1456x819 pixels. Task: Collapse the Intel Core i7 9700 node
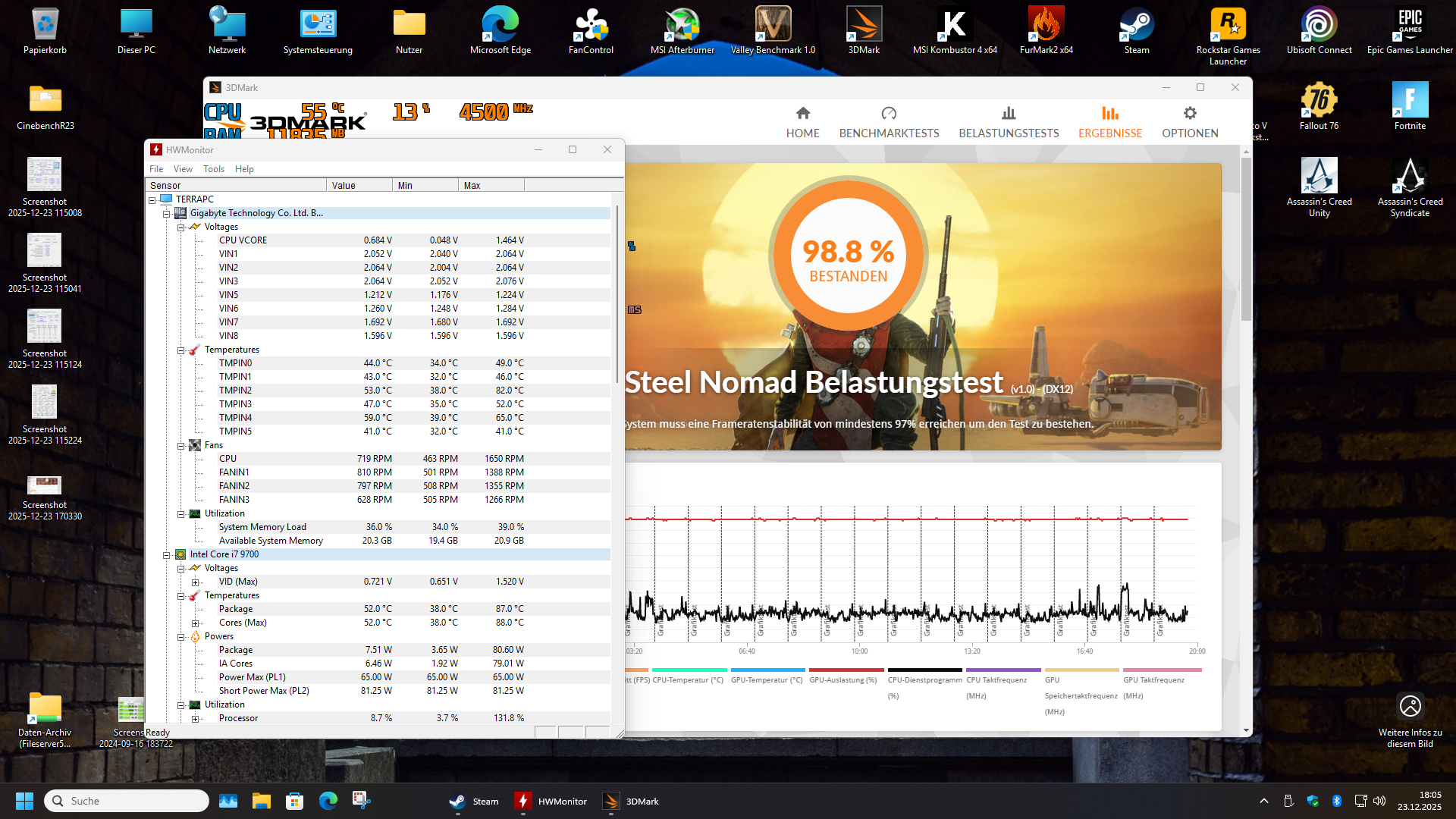[166, 555]
